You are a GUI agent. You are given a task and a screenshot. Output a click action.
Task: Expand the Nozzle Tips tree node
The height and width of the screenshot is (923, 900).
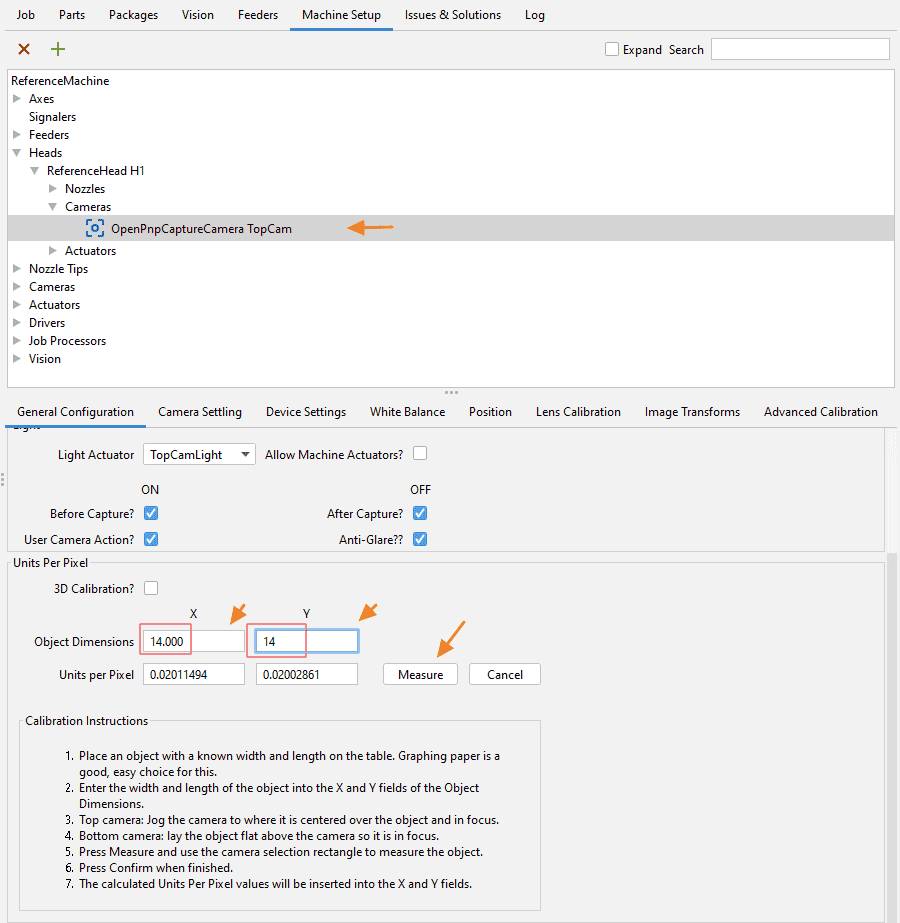click(x=17, y=269)
